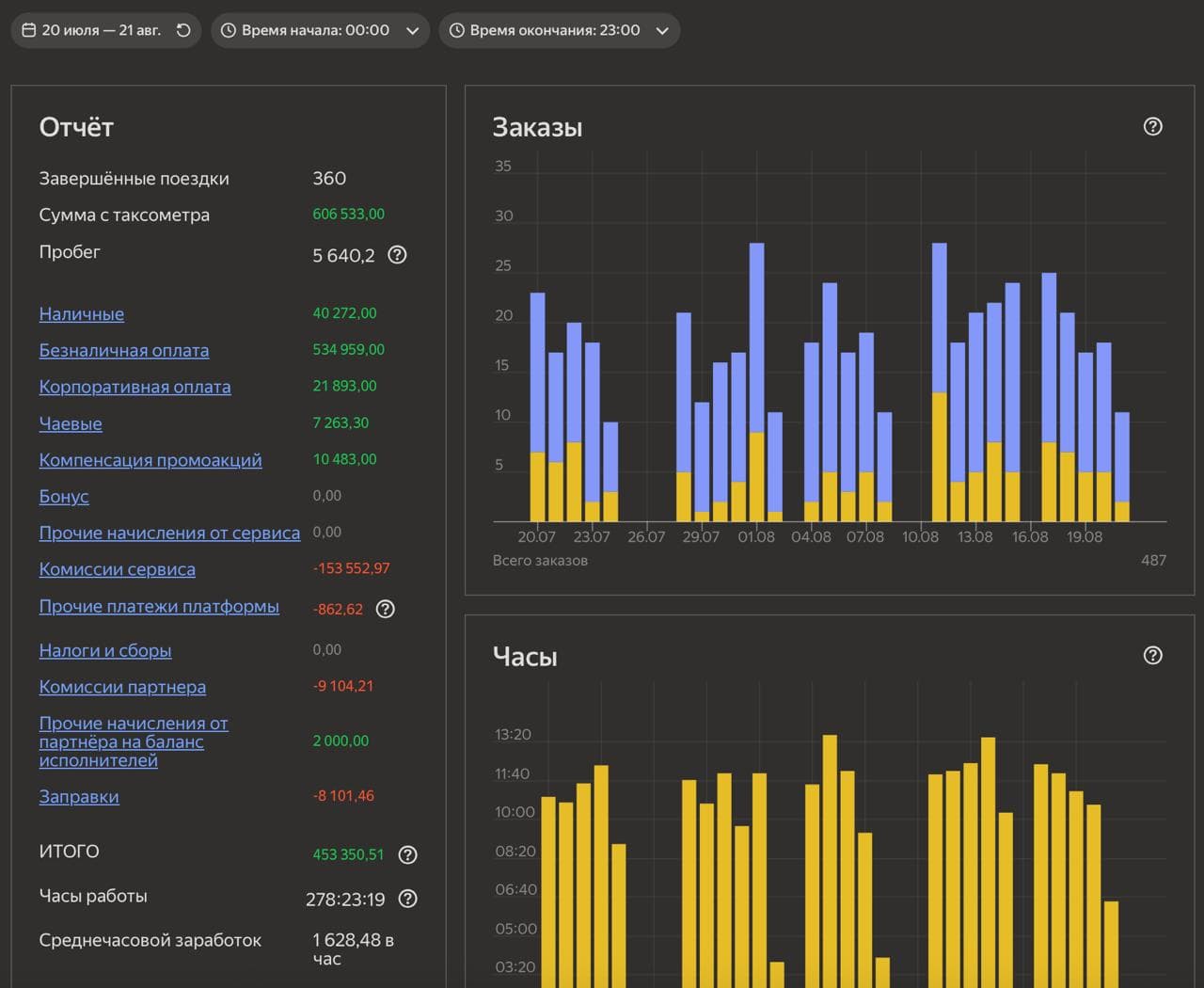Click the Заправки amount -8 101,46
The image size is (1204, 988).
pyautogui.click(x=343, y=796)
